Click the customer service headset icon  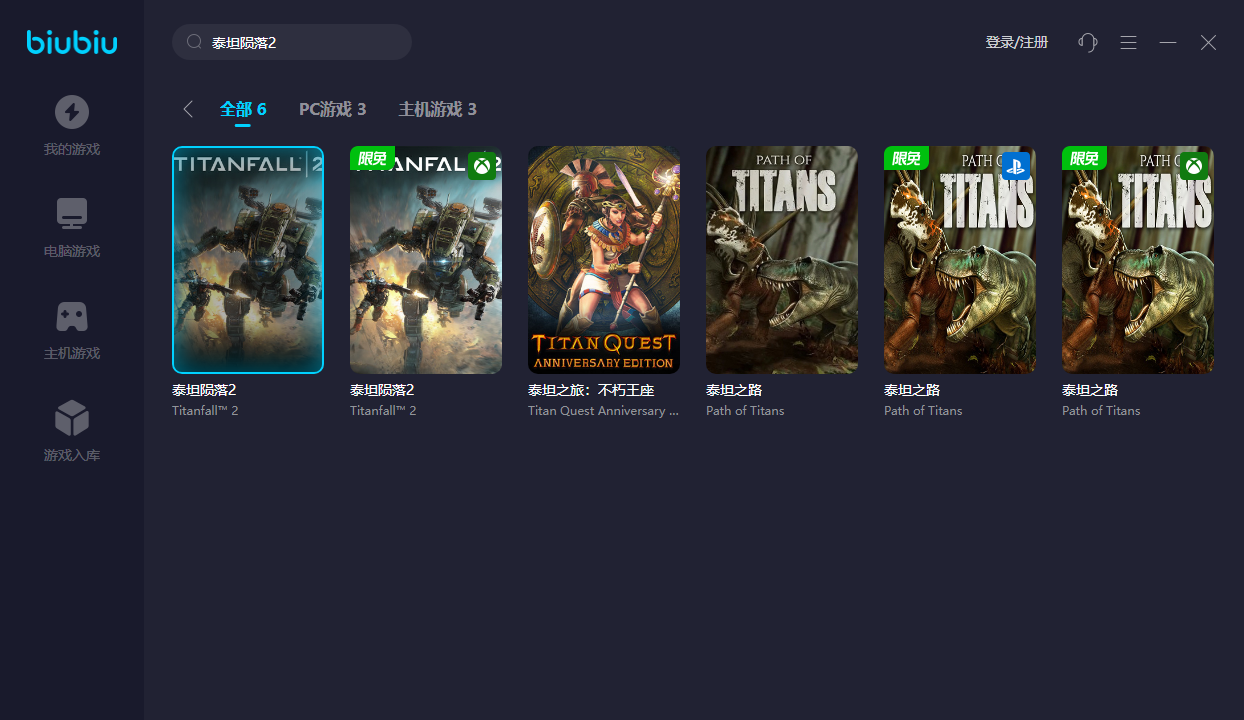(1088, 42)
